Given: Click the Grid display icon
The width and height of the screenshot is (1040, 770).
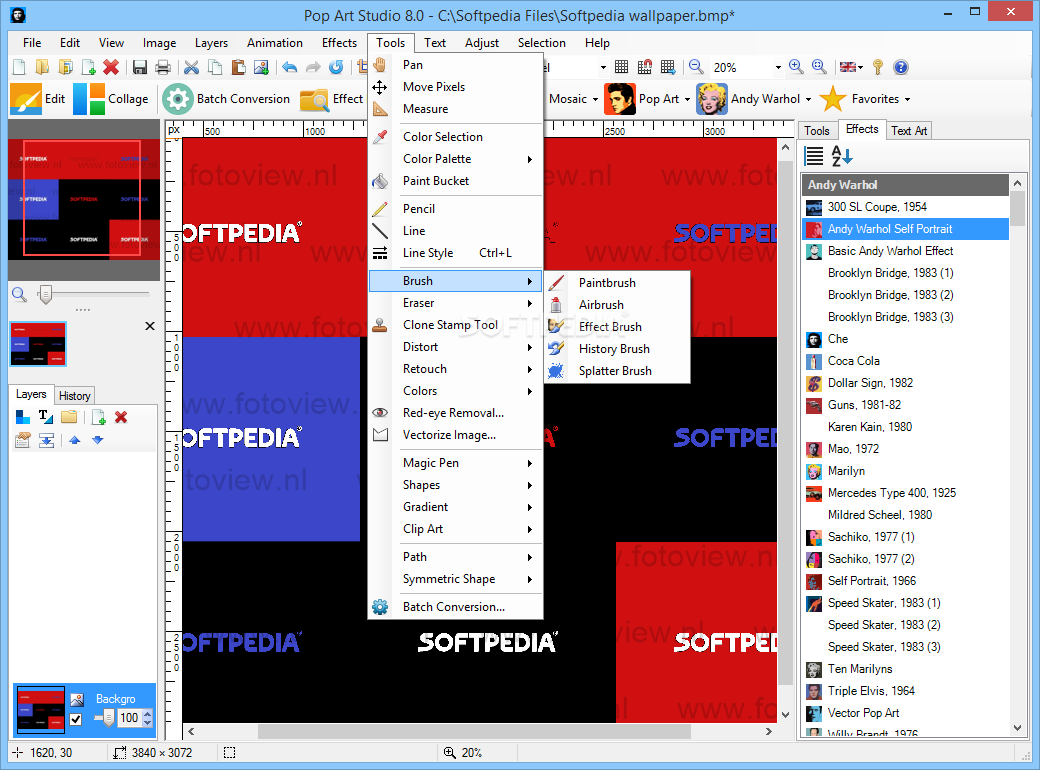Looking at the screenshot, I should [621, 67].
